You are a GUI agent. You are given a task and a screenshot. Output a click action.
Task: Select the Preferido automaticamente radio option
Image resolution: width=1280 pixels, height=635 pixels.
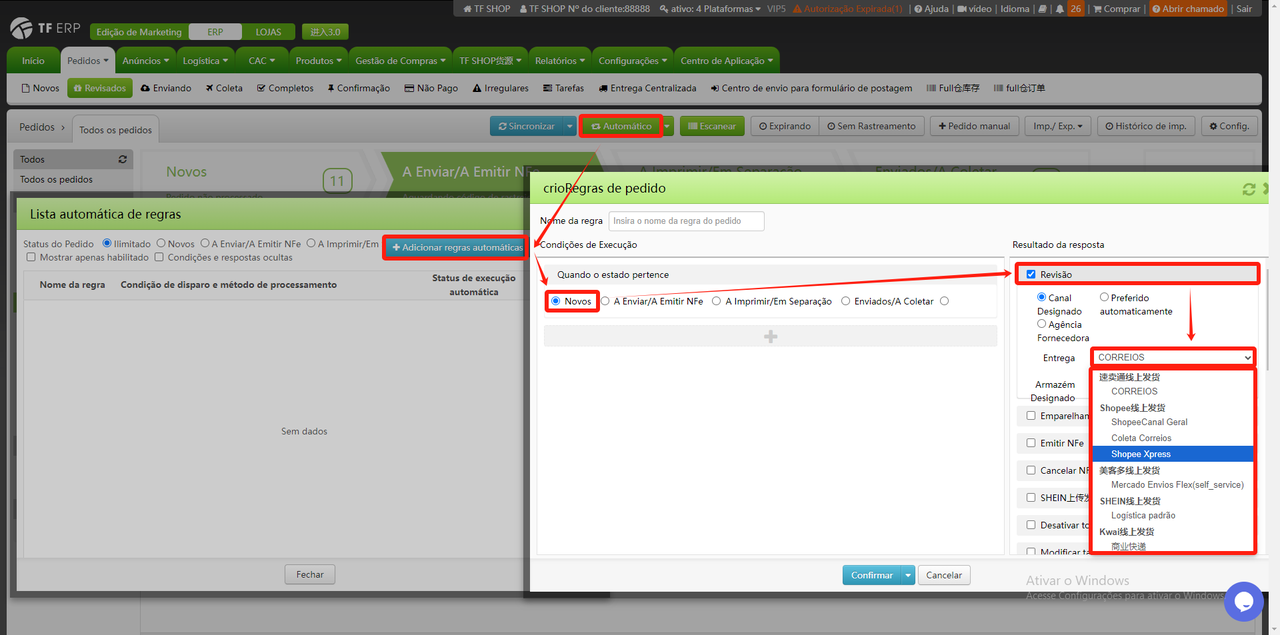tap(1104, 298)
